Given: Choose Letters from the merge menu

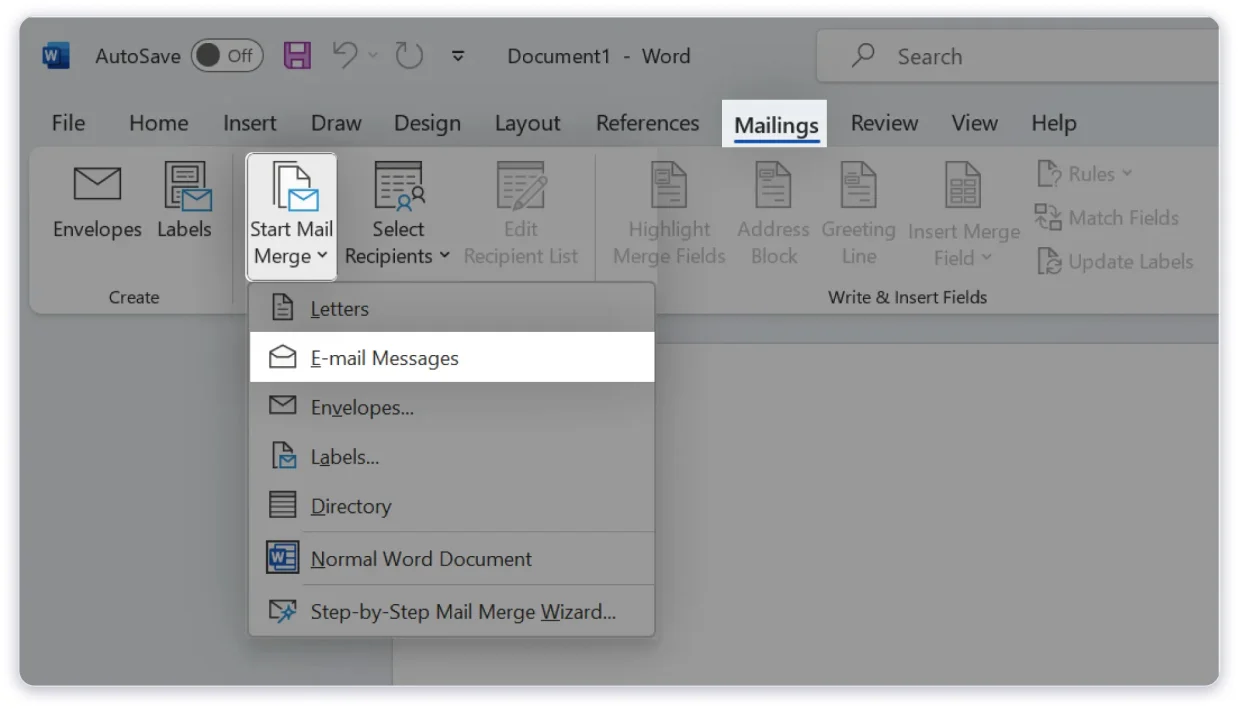Looking at the screenshot, I should 452,309.
